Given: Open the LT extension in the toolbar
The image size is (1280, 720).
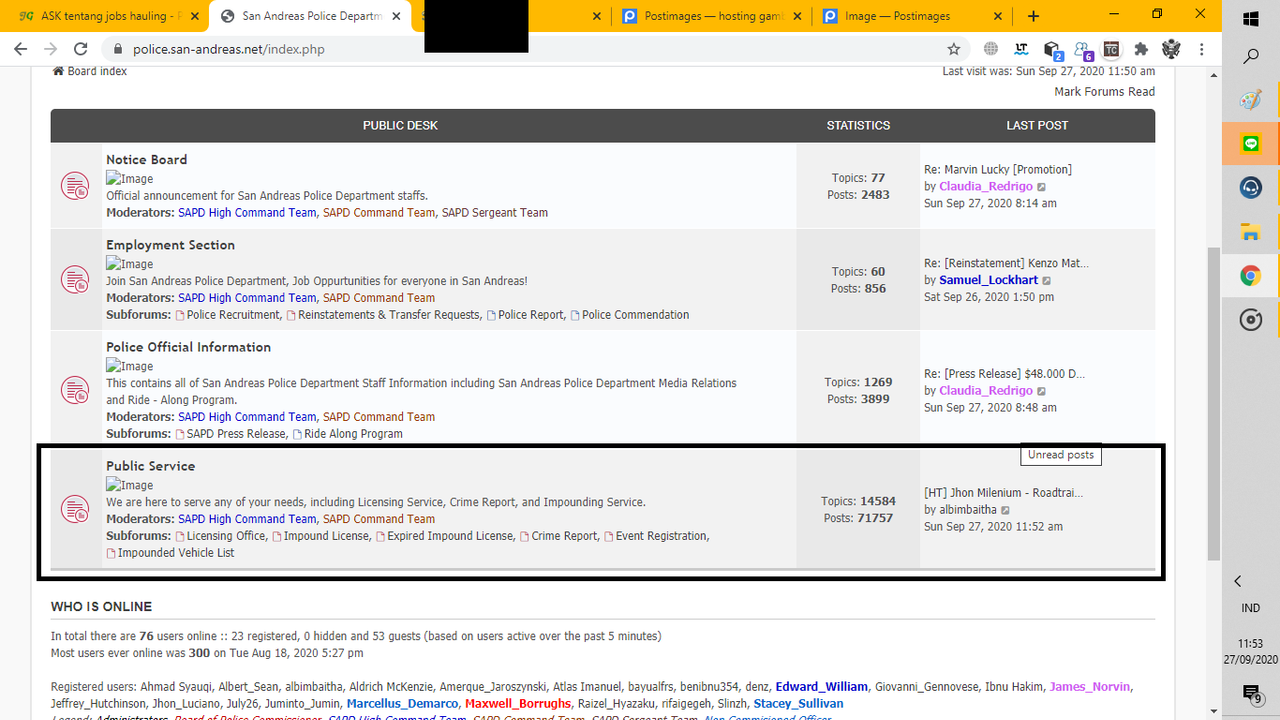Looking at the screenshot, I should [x=1021, y=49].
